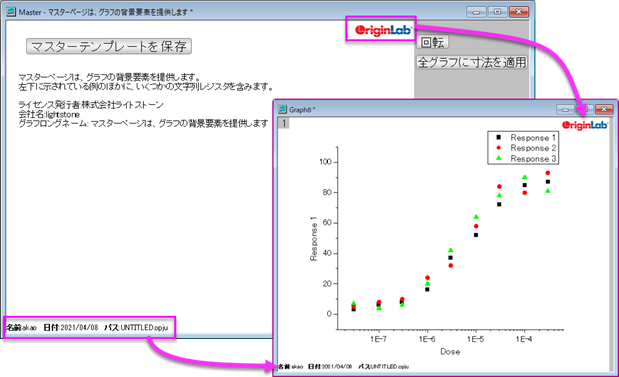
Task: Click the footer 日付 text in Graph8
Action: (x=330, y=367)
